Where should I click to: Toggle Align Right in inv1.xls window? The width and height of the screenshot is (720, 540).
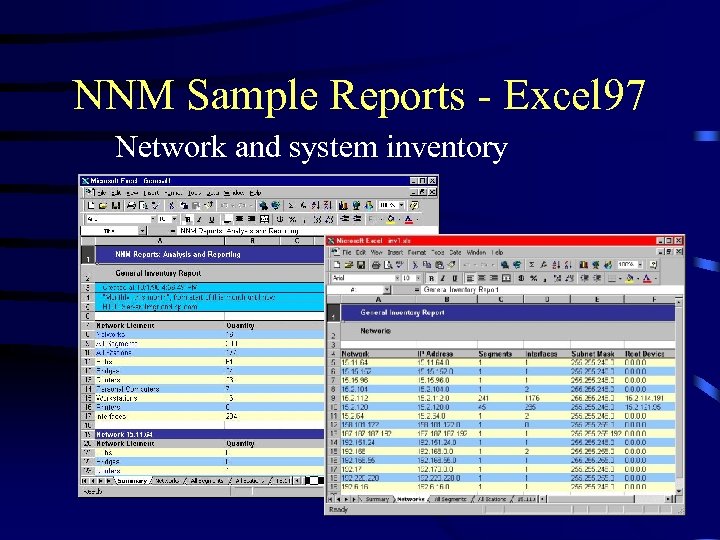(x=494, y=278)
